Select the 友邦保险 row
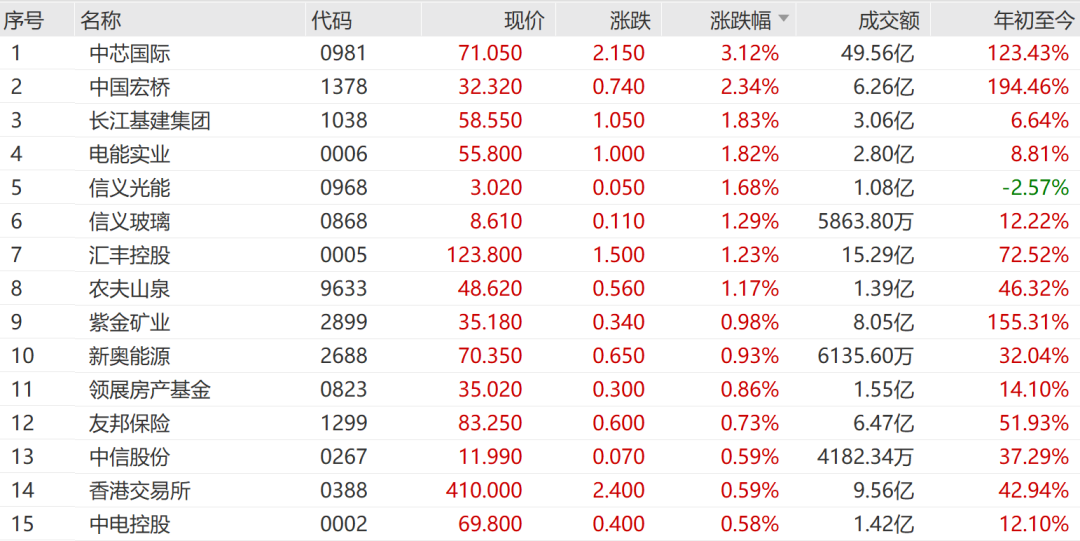The image size is (1080, 541). 130,423
